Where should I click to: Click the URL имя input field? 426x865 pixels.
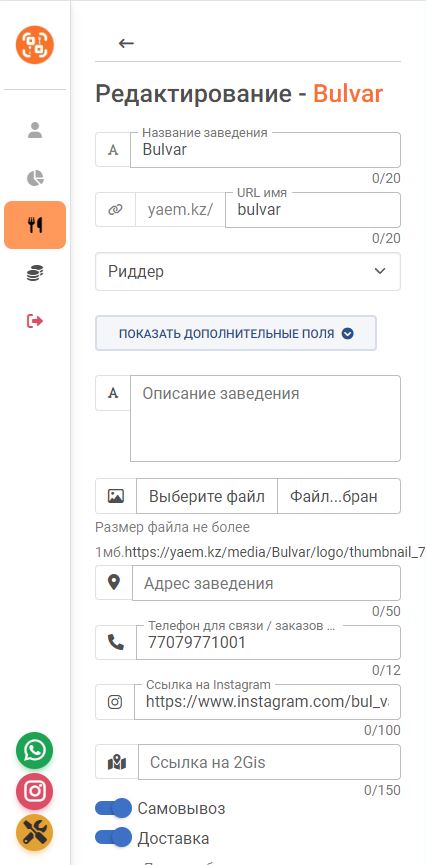click(313, 210)
